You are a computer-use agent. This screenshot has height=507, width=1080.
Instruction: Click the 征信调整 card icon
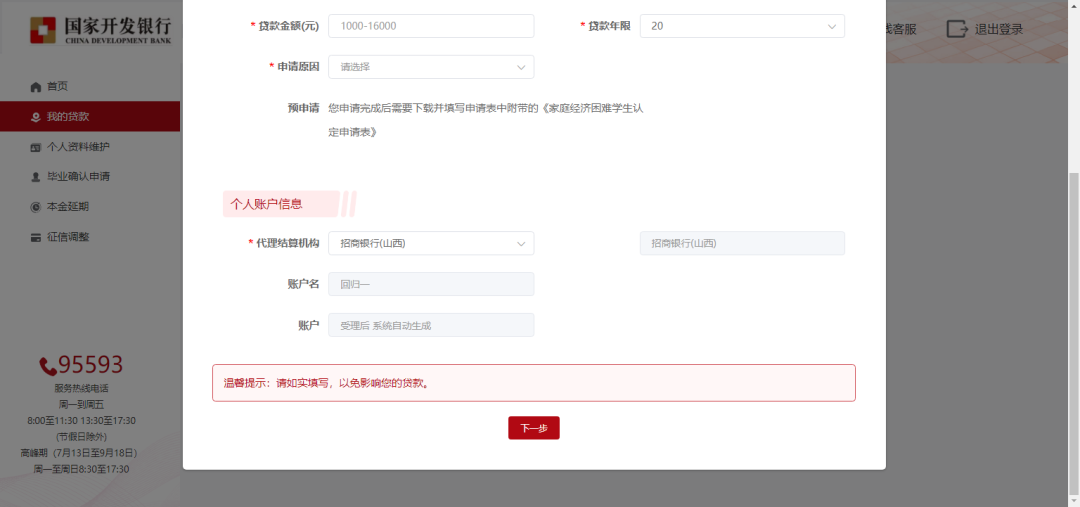pos(36,237)
